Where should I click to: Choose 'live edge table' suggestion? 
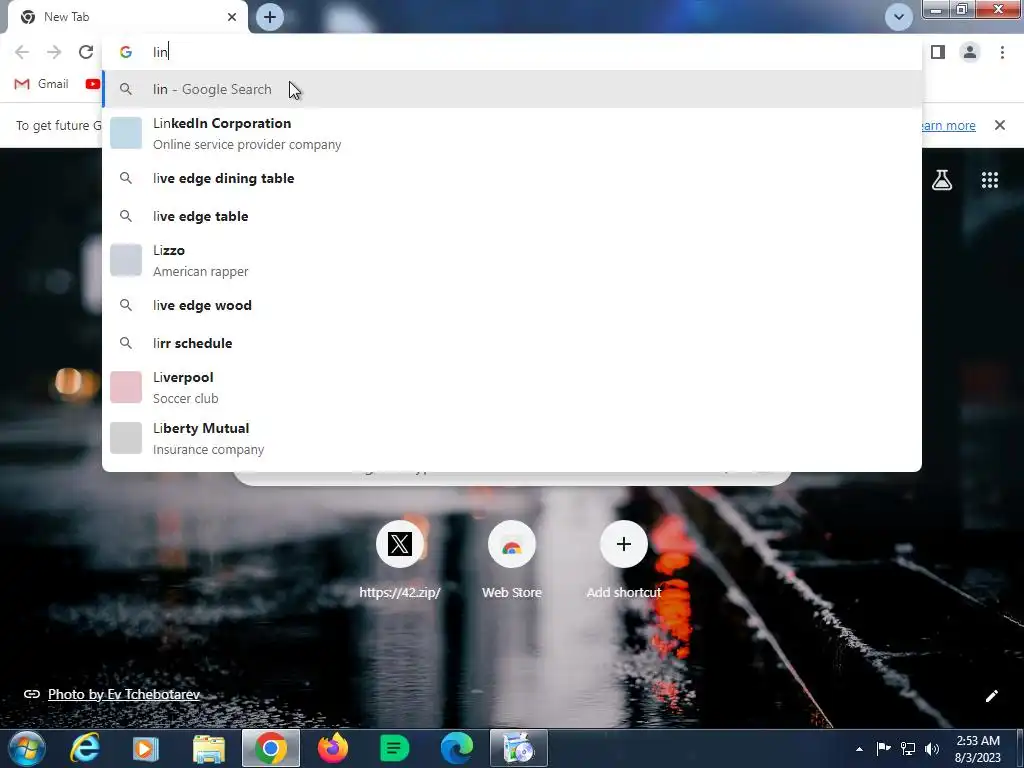pyautogui.click(x=512, y=216)
